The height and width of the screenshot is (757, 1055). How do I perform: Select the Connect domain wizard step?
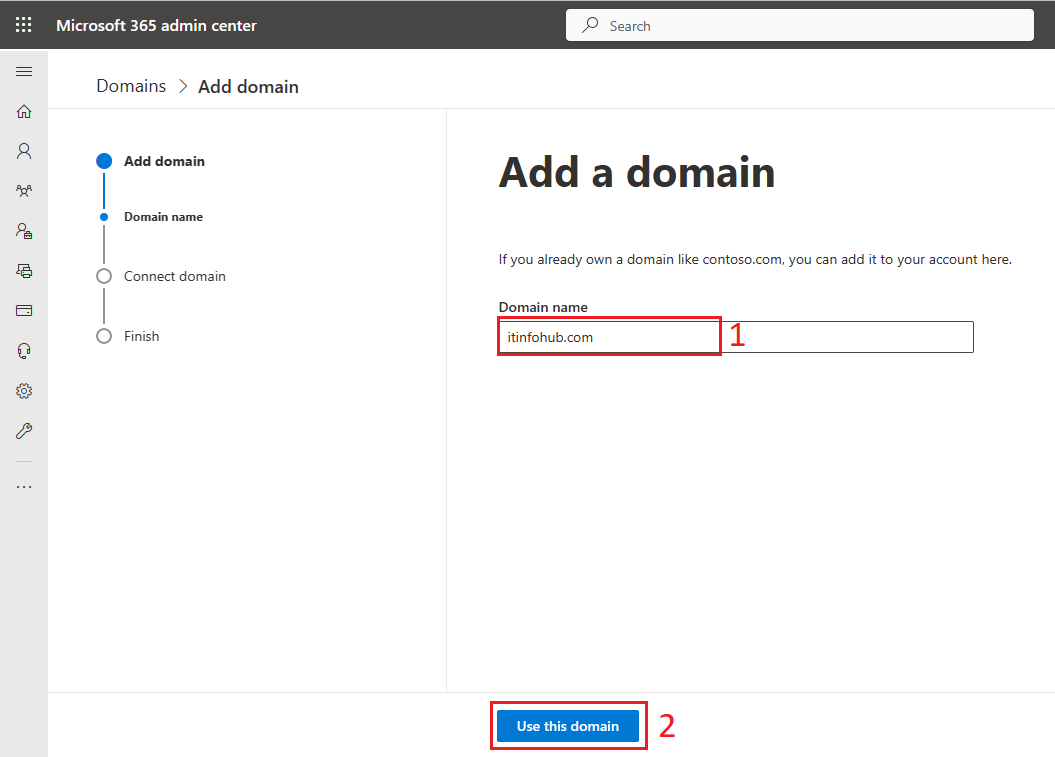coord(174,277)
